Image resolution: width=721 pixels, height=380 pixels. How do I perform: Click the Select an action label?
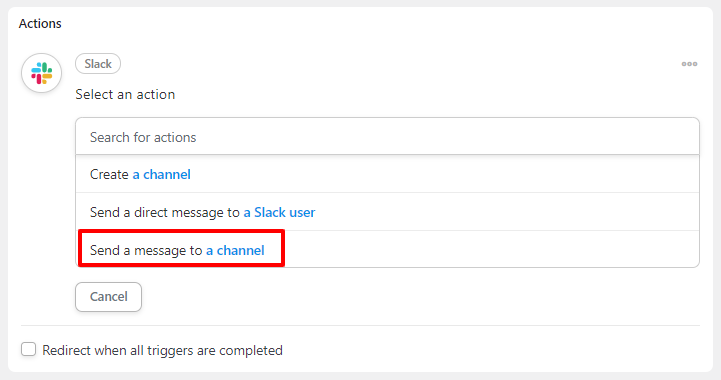point(125,94)
